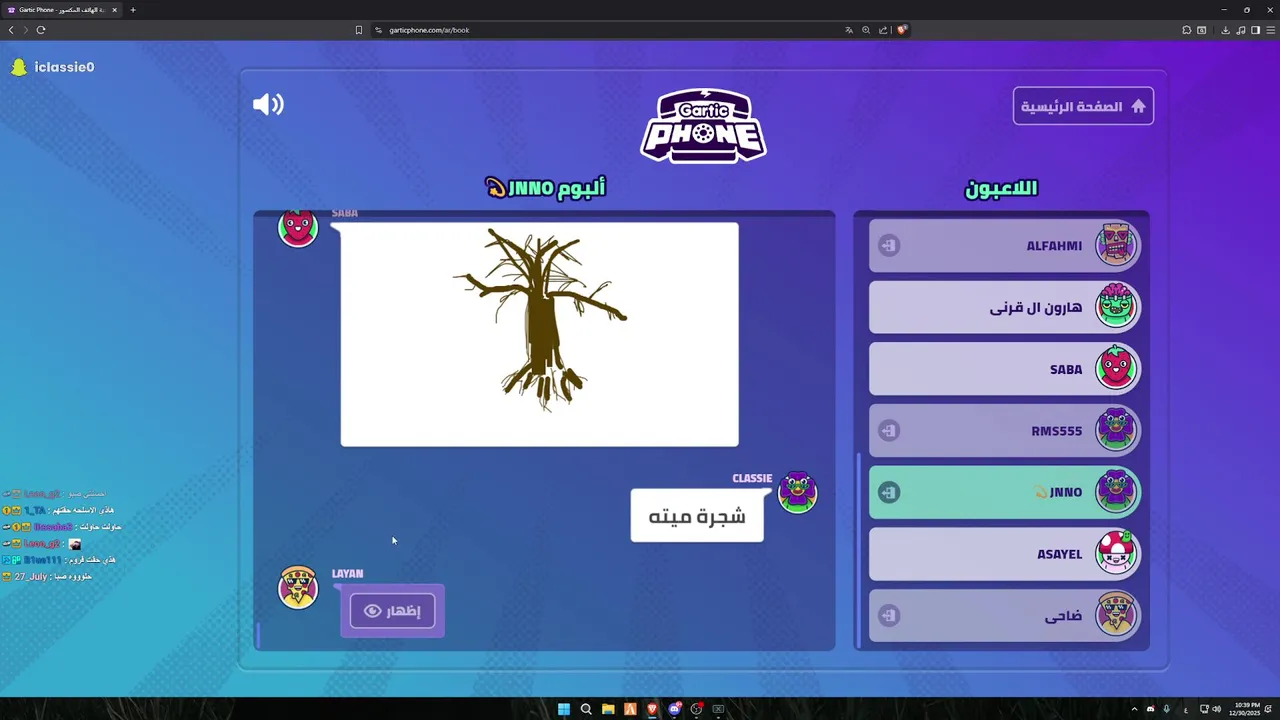This screenshot has height=720, width=1280.
Task: Click ASAYEL's mushroom avatar
Action: tap(1116, 553)
